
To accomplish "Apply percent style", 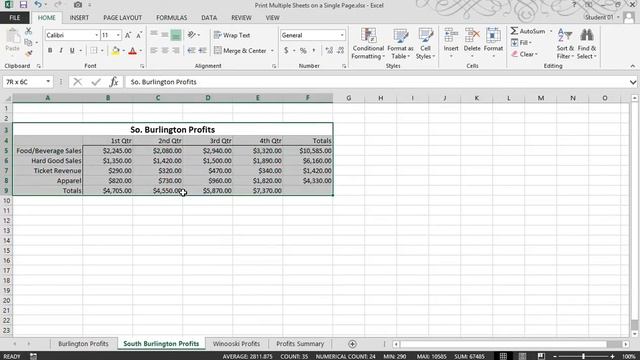I will [303, 51].
